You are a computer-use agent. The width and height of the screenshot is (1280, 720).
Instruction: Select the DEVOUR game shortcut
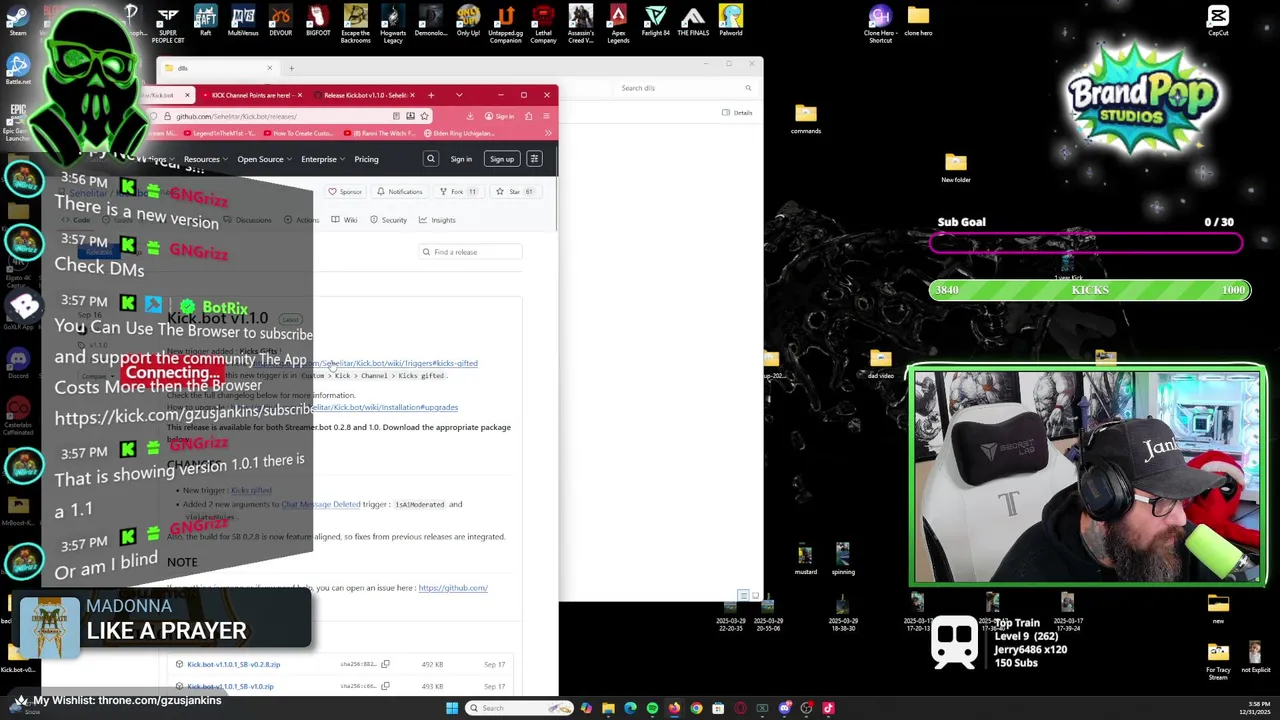[x=280, y=20]
